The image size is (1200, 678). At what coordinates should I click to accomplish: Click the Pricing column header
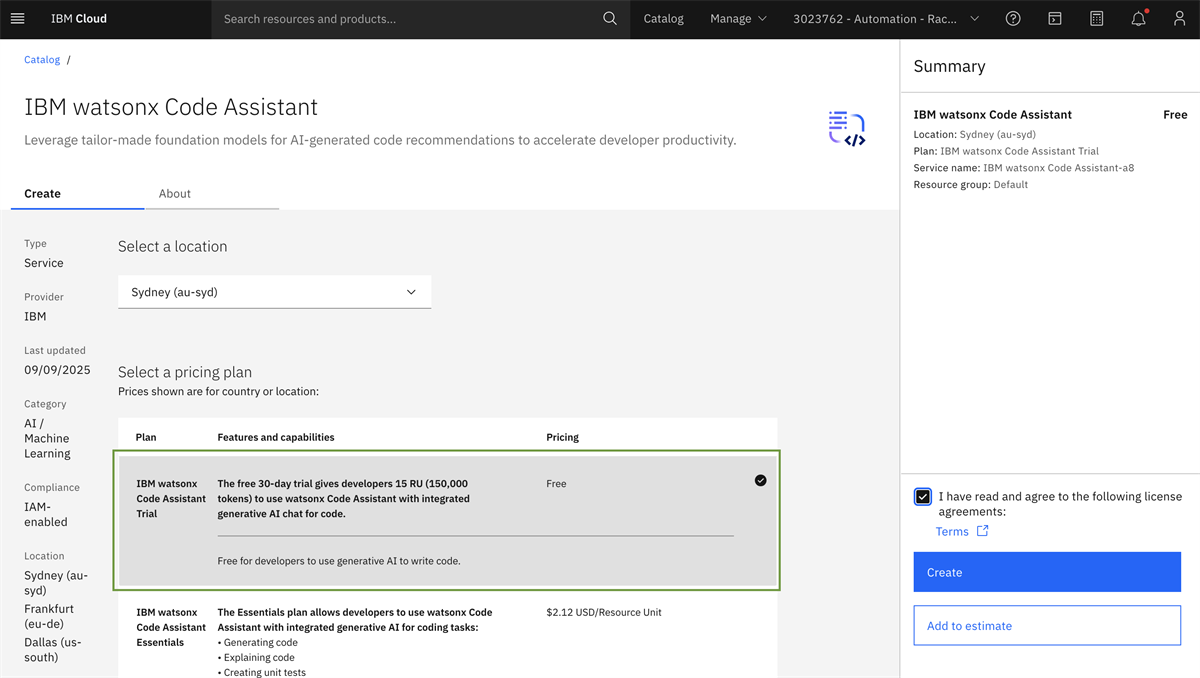pos(562,437)
